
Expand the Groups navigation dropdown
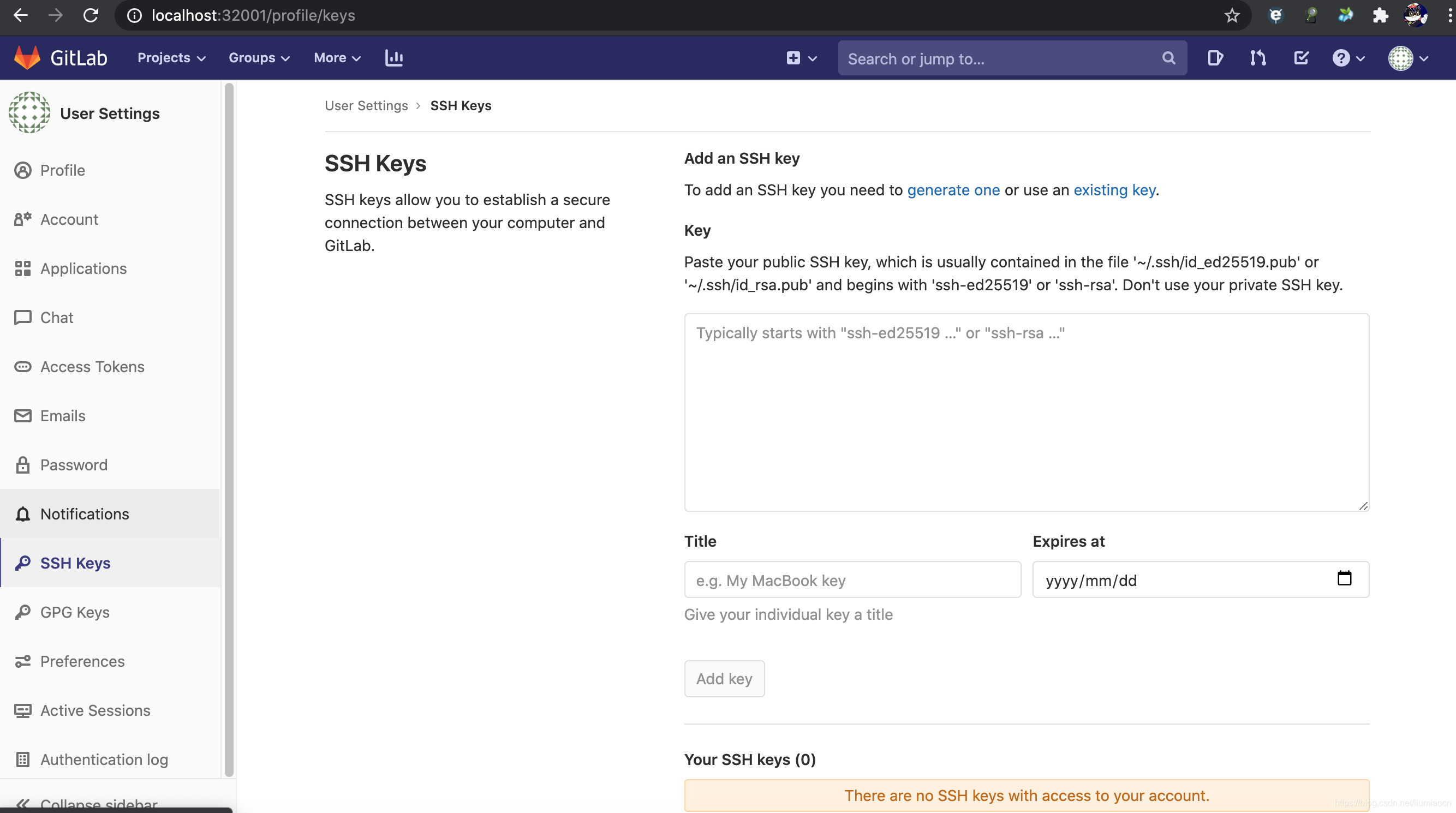click(259, 58)
